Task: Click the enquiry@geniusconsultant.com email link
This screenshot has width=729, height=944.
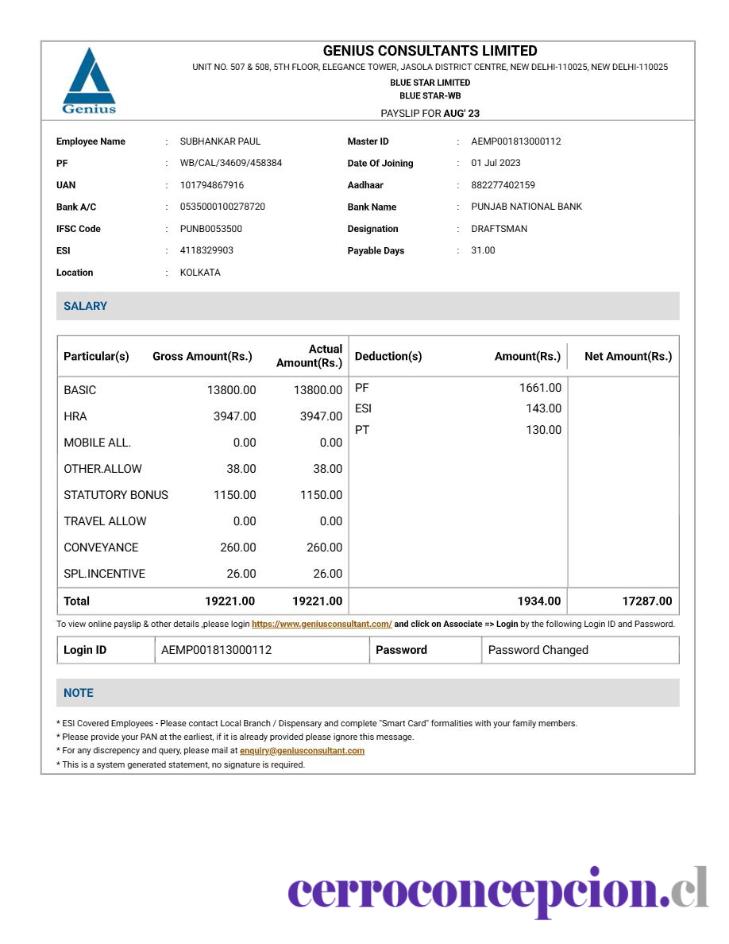Action: click(302, 751)
